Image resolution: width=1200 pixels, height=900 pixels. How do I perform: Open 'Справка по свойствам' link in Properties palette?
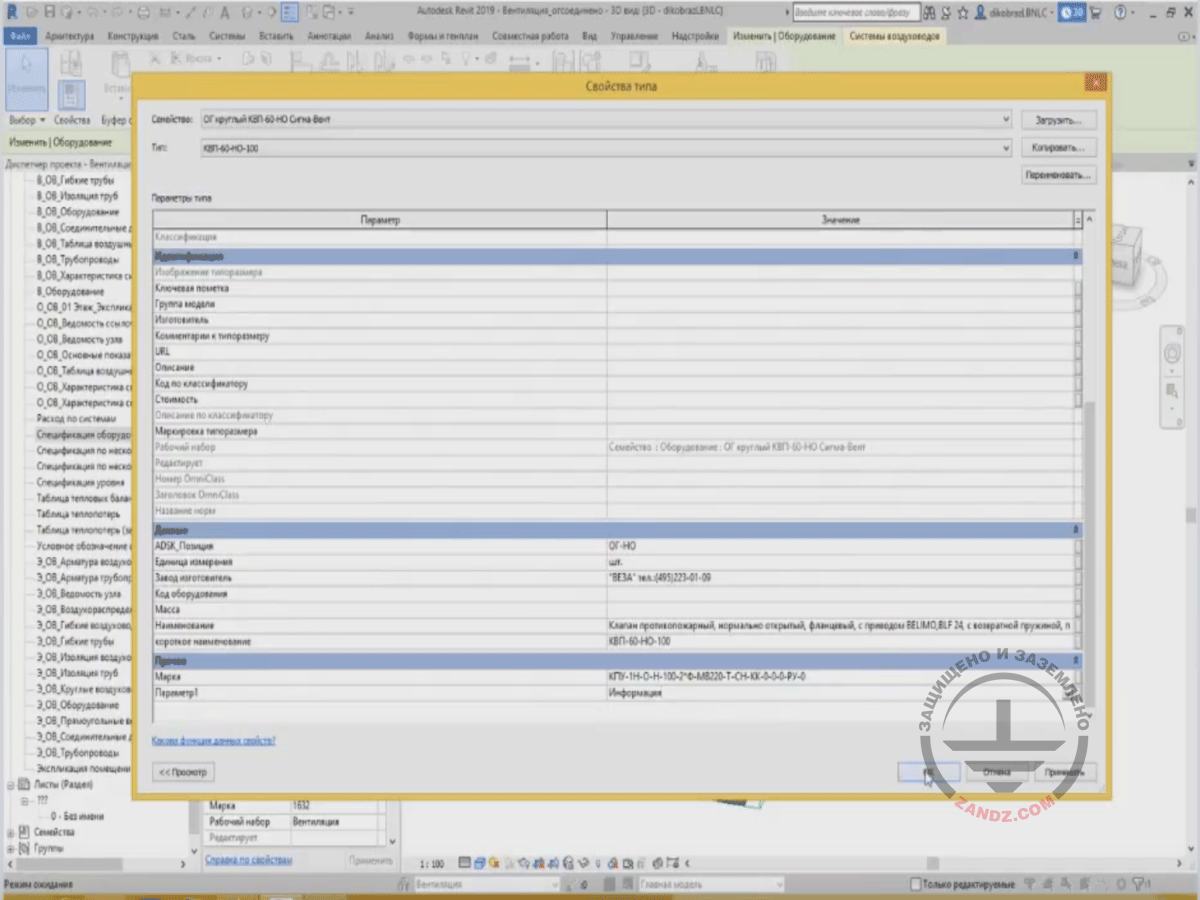[x=249, y=860]
